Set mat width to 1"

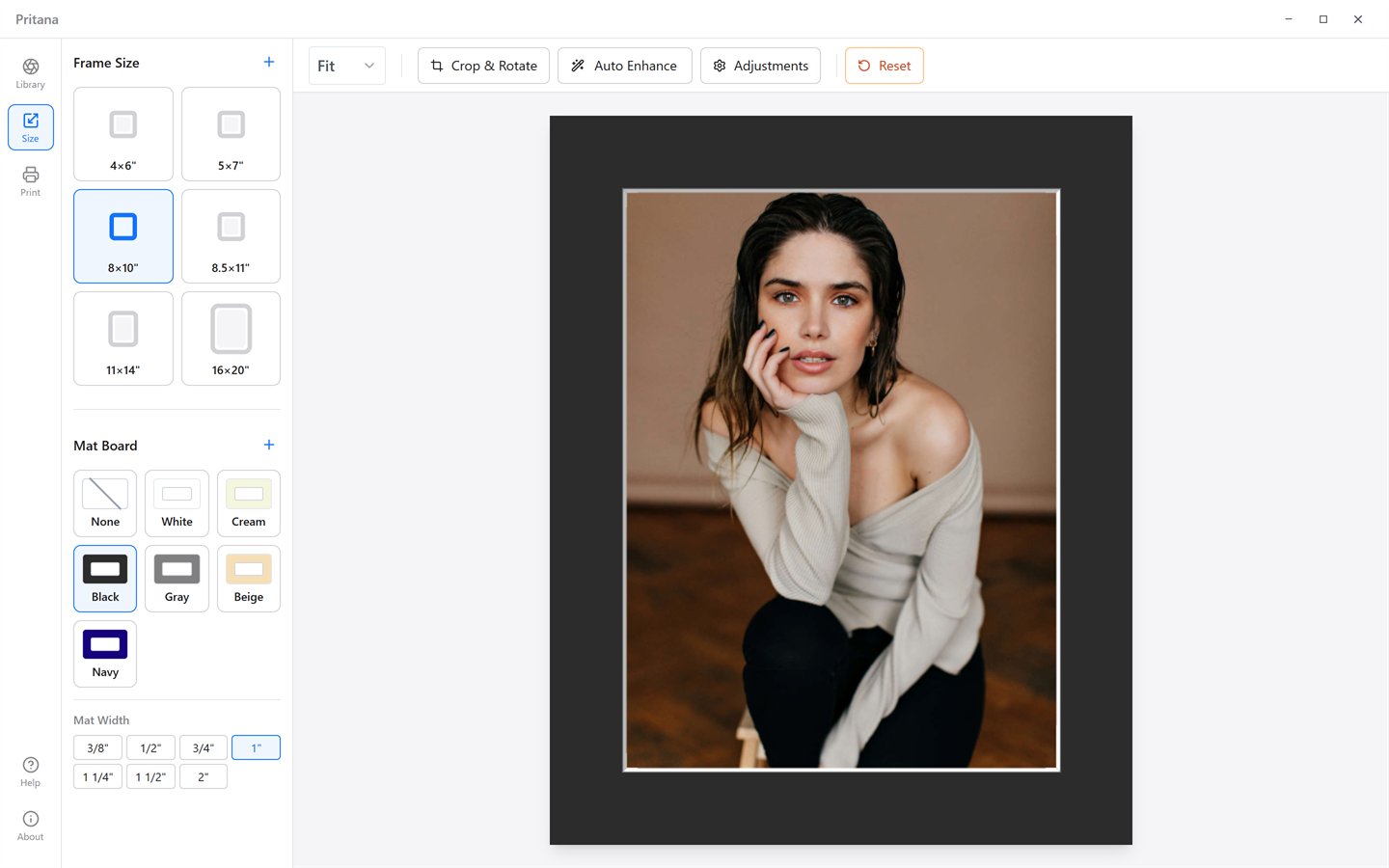tap(257, 748)
